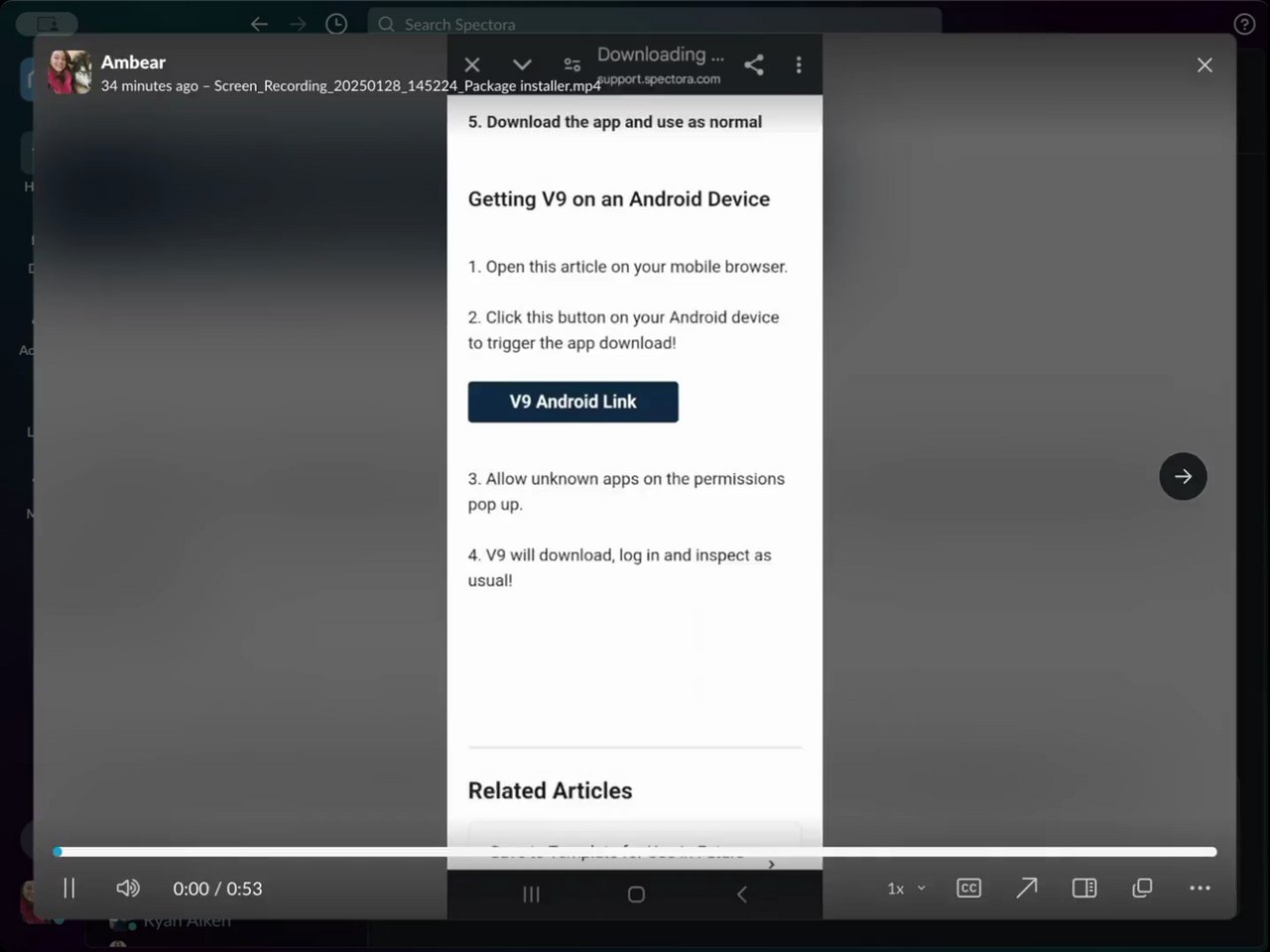Click the Slack history clock icon
This screenshot has width=1270, height=952.
pyautogui.click(x=336, y=24)
